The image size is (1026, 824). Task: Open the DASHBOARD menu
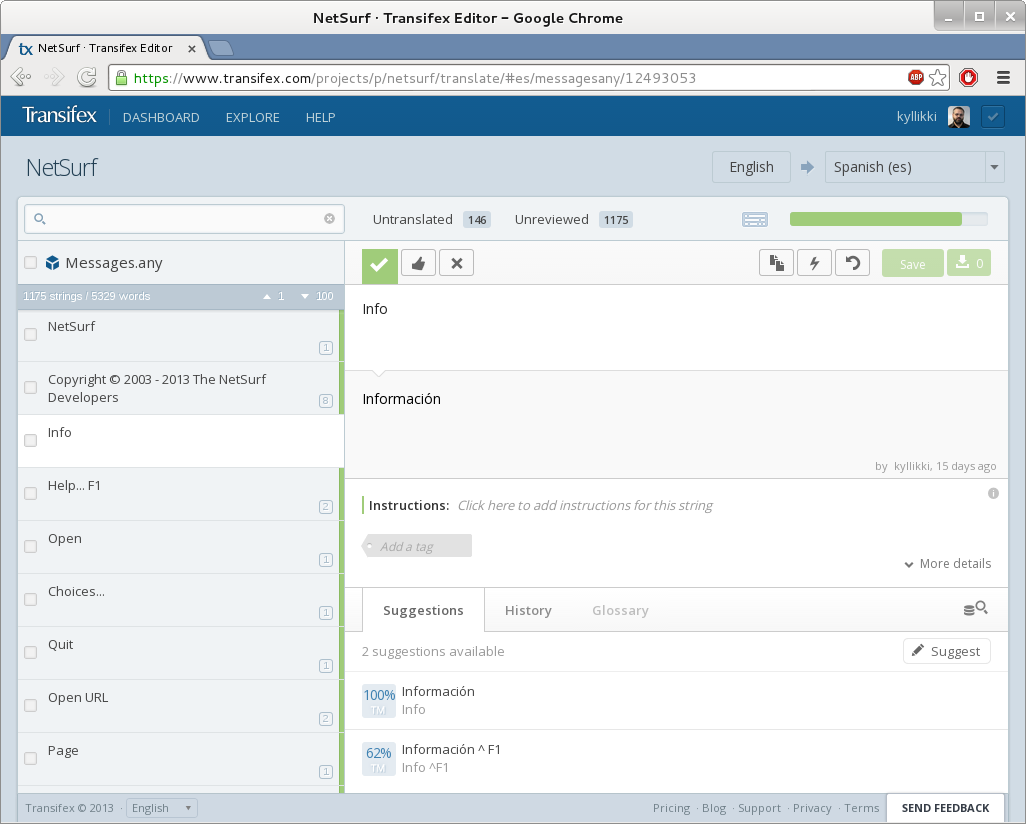pos(161,118)
